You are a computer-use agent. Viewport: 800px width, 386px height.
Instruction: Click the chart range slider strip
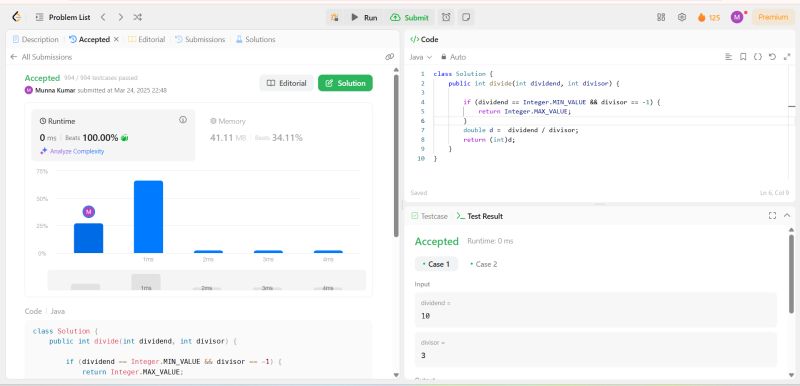pyautogui.click(x=207, y=280)
